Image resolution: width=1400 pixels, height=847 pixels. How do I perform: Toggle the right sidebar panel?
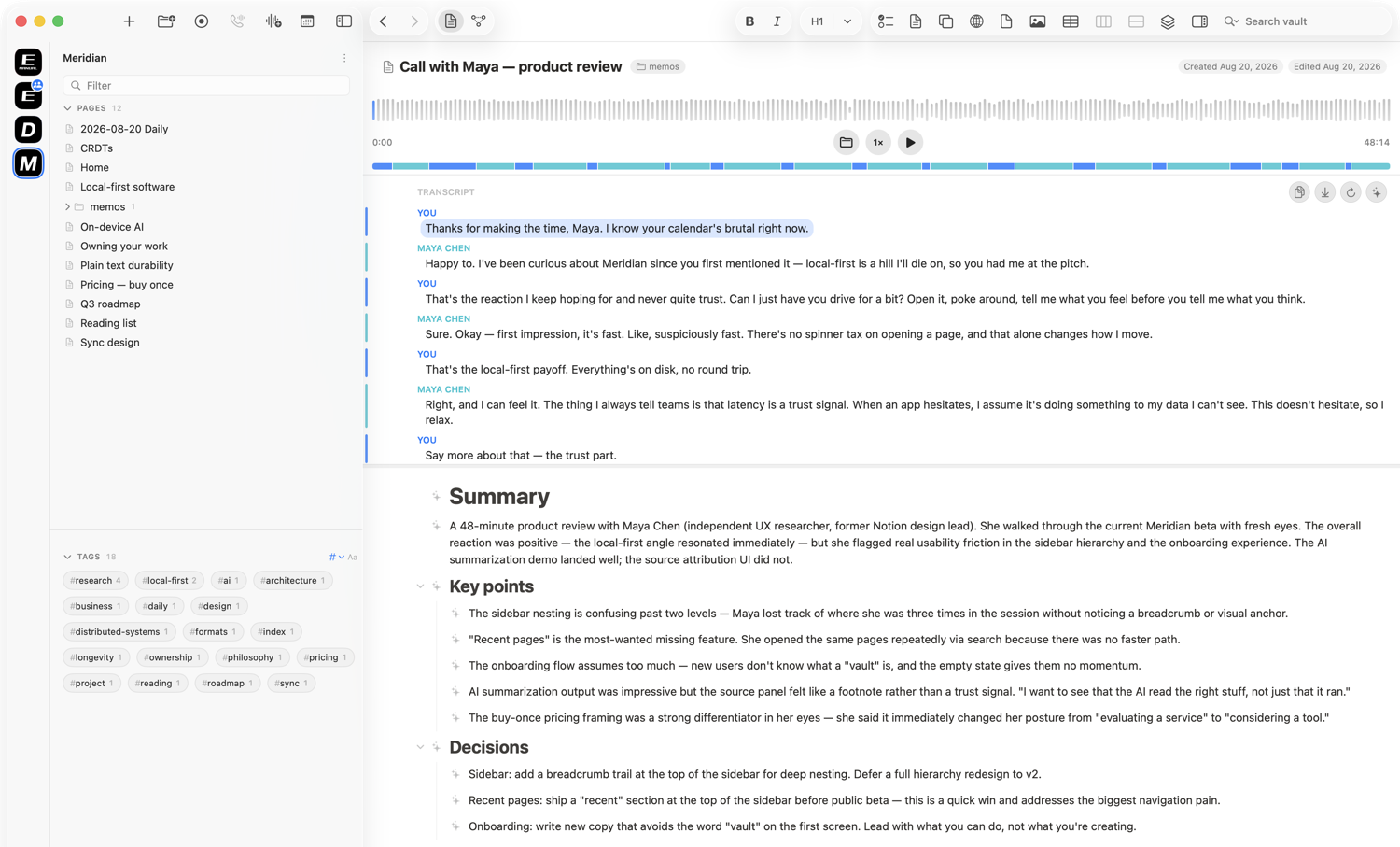1199,21
